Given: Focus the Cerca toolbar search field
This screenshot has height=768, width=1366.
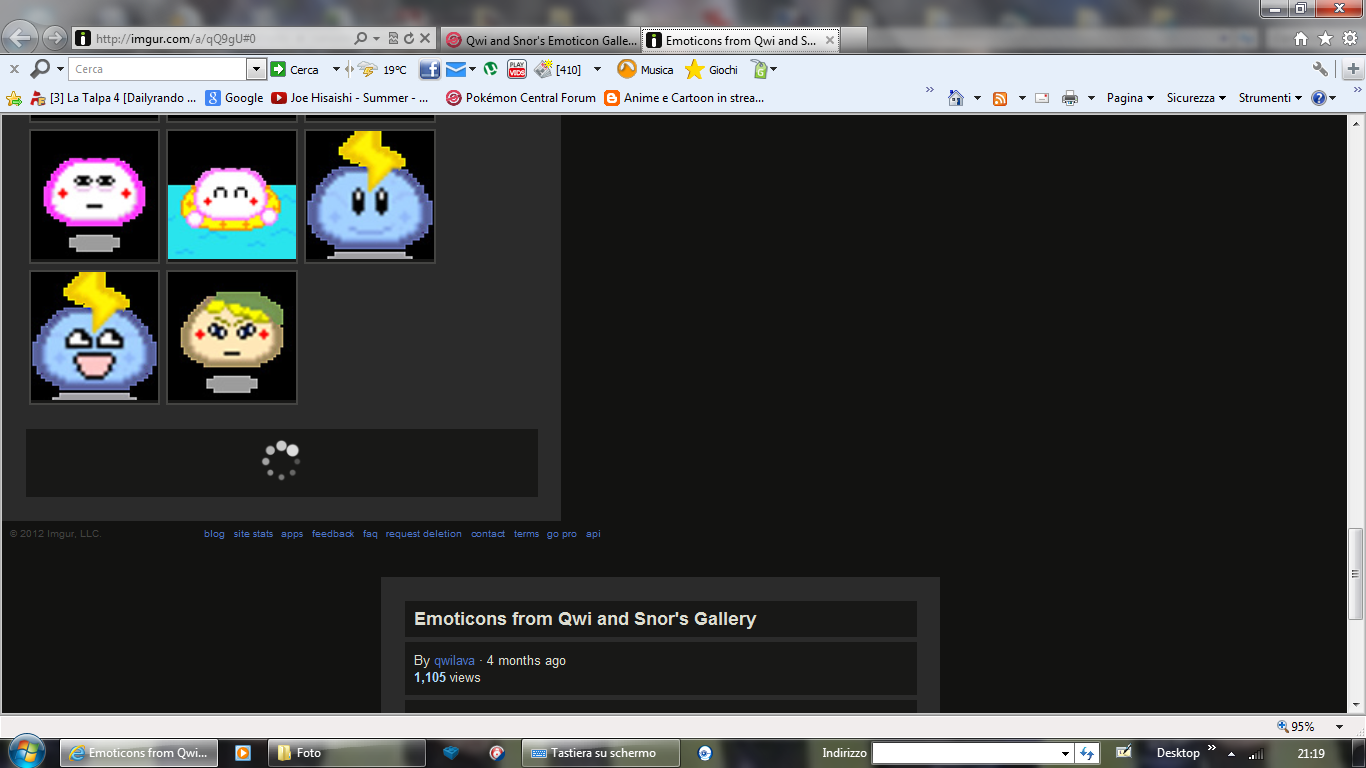Looking at the screenshot, I should tap(158, 69).
